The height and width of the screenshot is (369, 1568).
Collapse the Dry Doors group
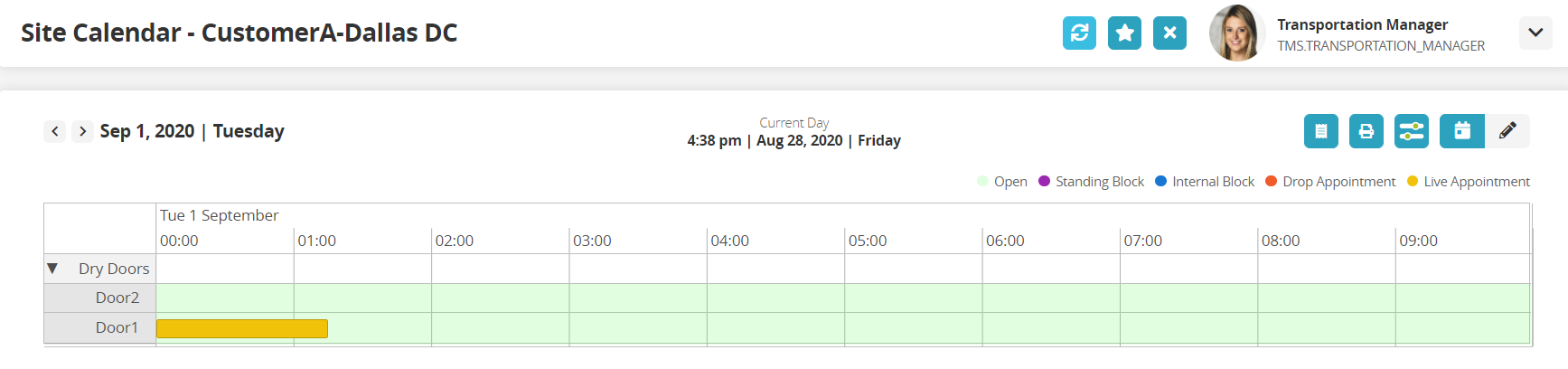52,269
